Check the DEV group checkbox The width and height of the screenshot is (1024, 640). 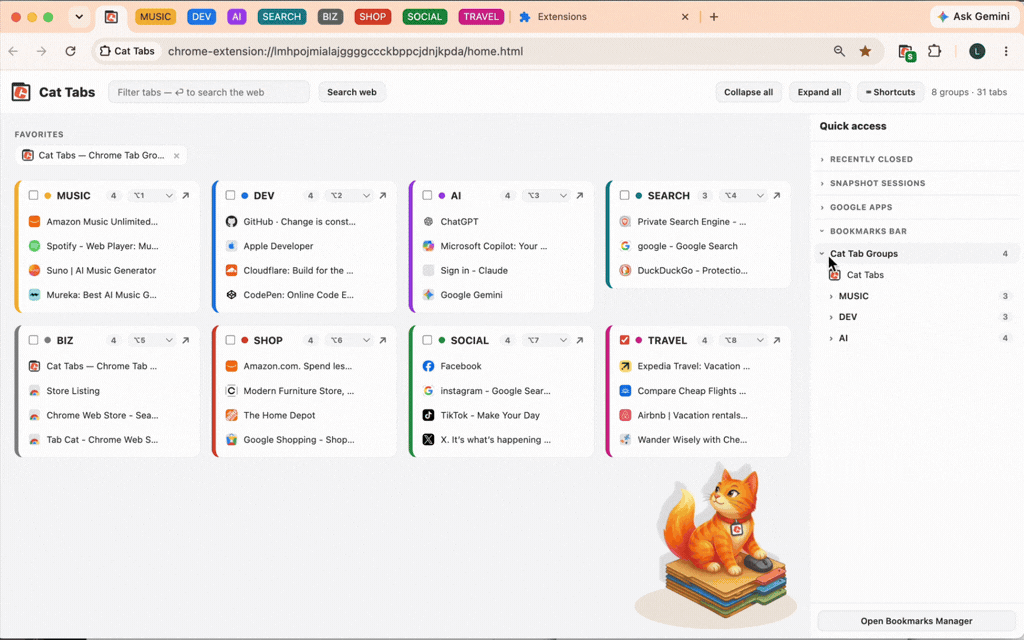tap(230, 195)
